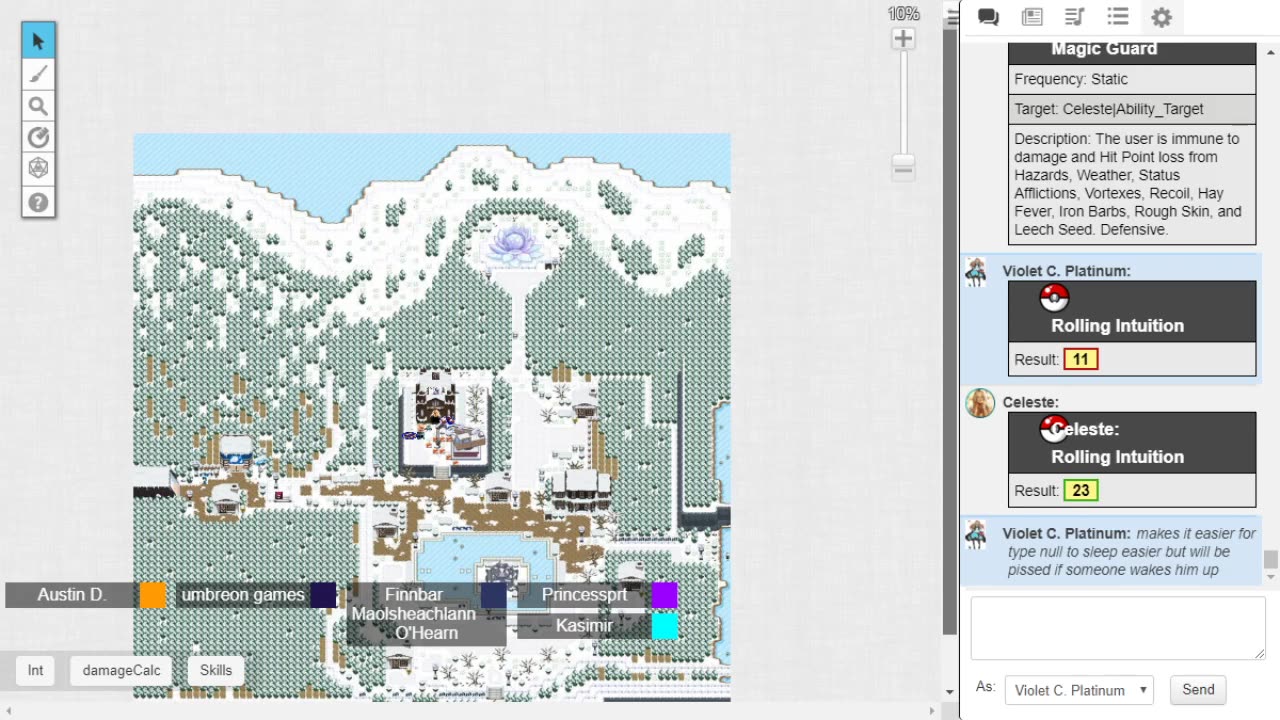Switch to the Jukebox tab
Image resolution: width=1280 pixels, height=720 pixels.
tap(1075, 17)
